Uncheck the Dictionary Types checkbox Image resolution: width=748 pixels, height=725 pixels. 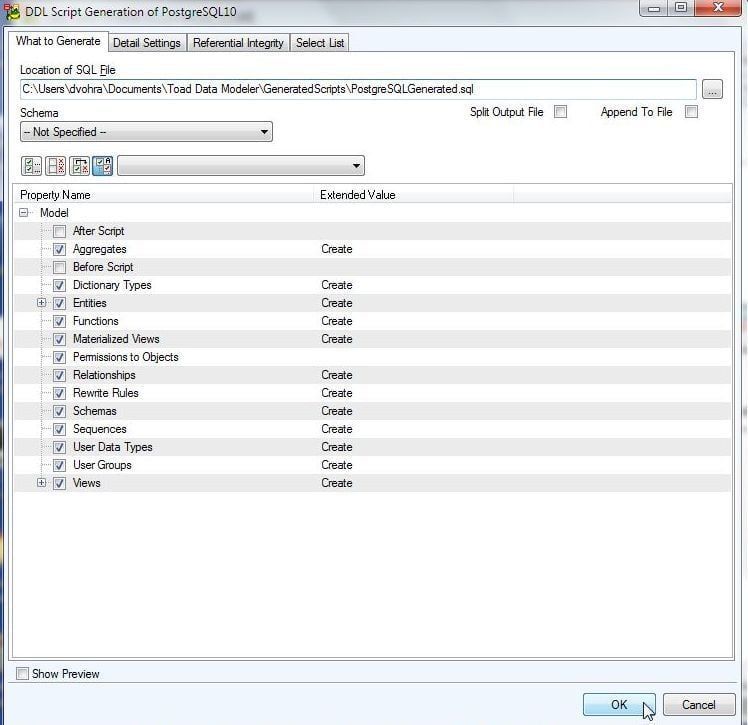[59, 285]
